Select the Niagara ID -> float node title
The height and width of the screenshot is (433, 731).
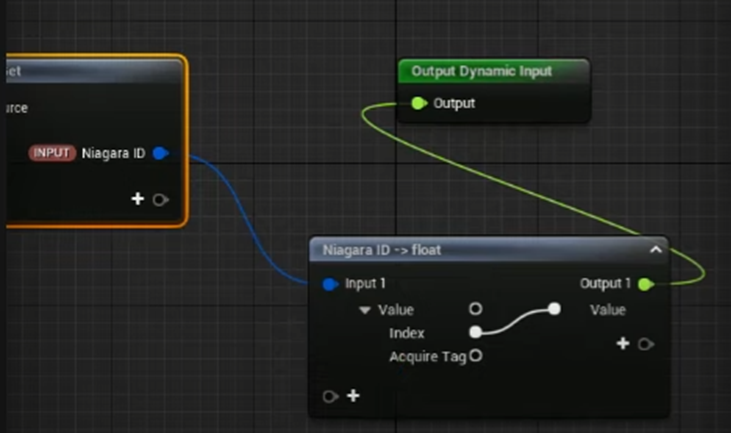(x=381, y=250)
